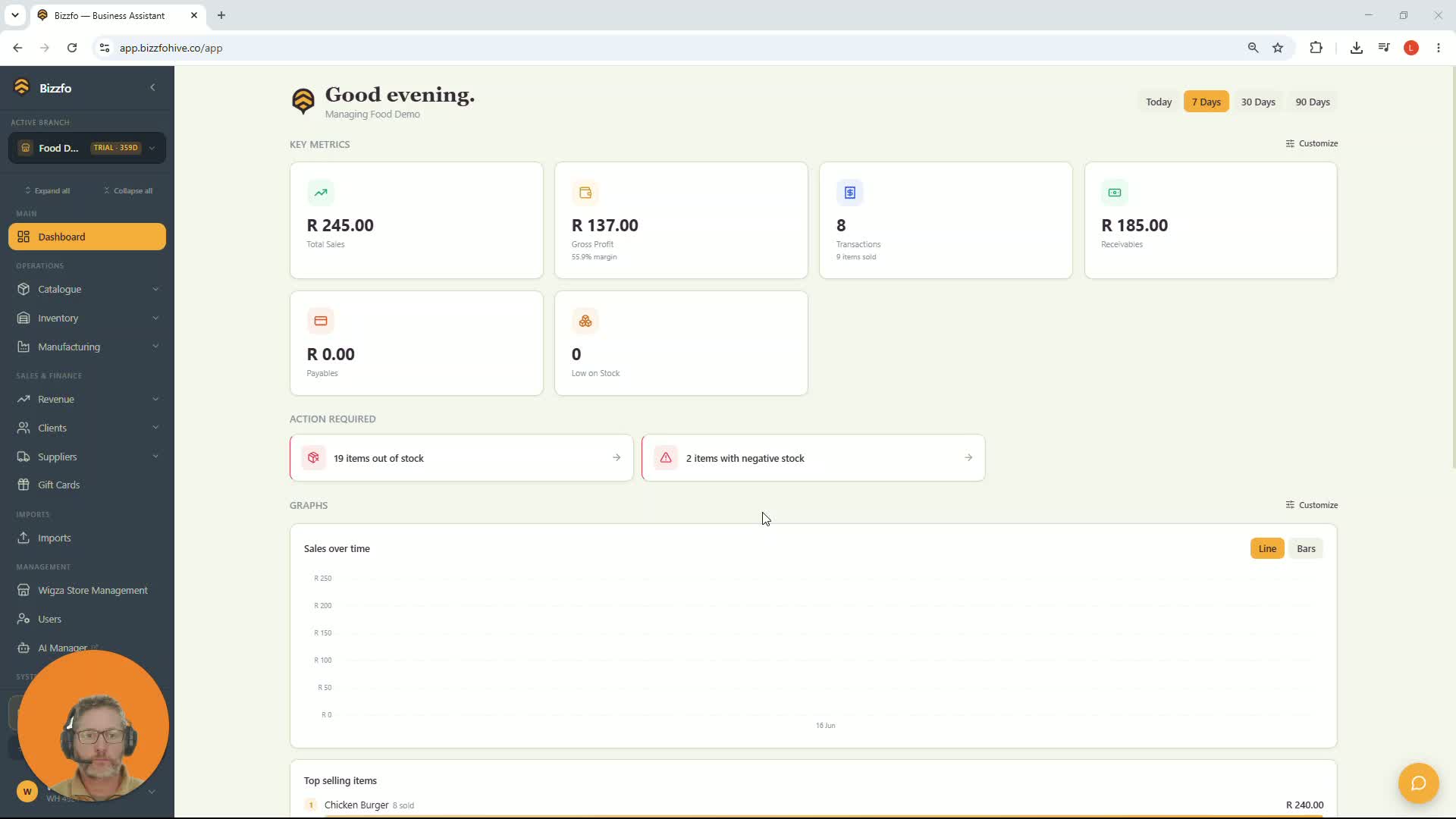Select the 30 Days time range
This screenshot has height=819, width=1456.
pyautogui.click(x=1258, y=102)
